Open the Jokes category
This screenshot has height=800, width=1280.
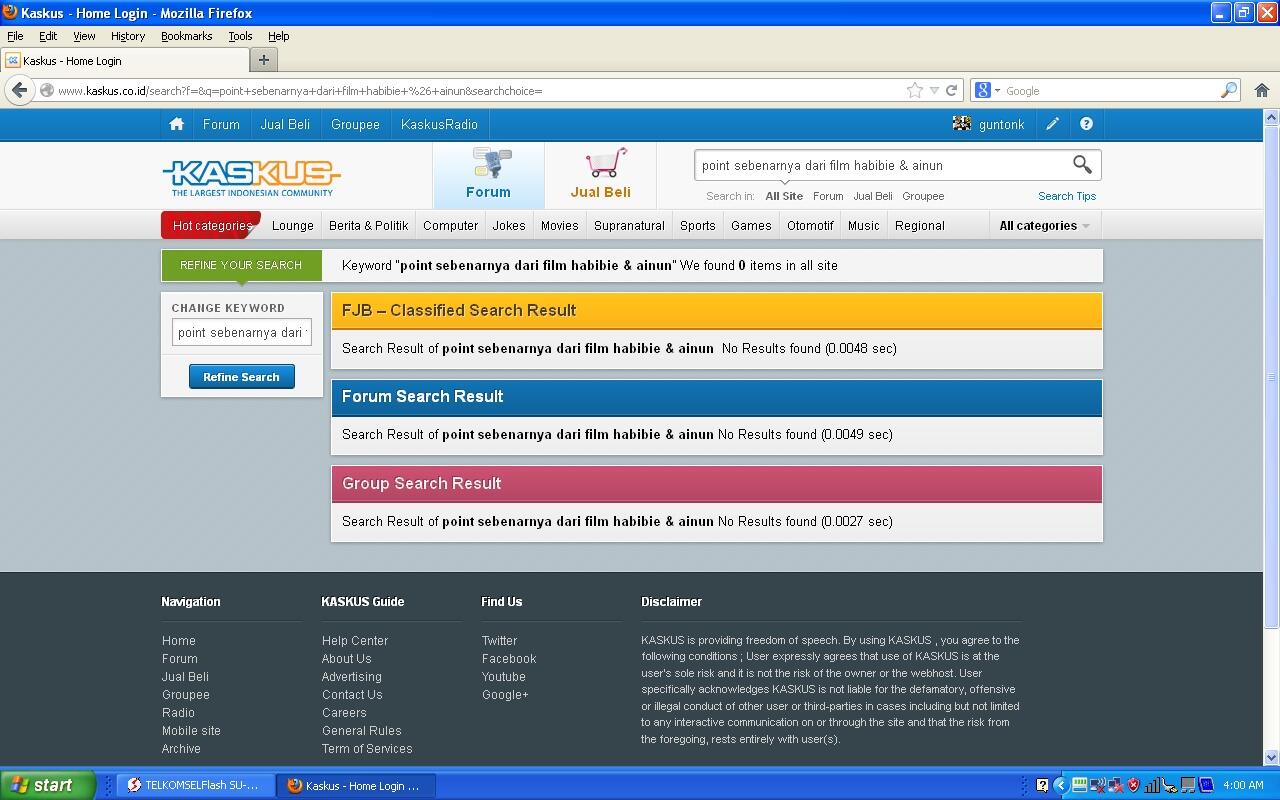tap(509, 225)
